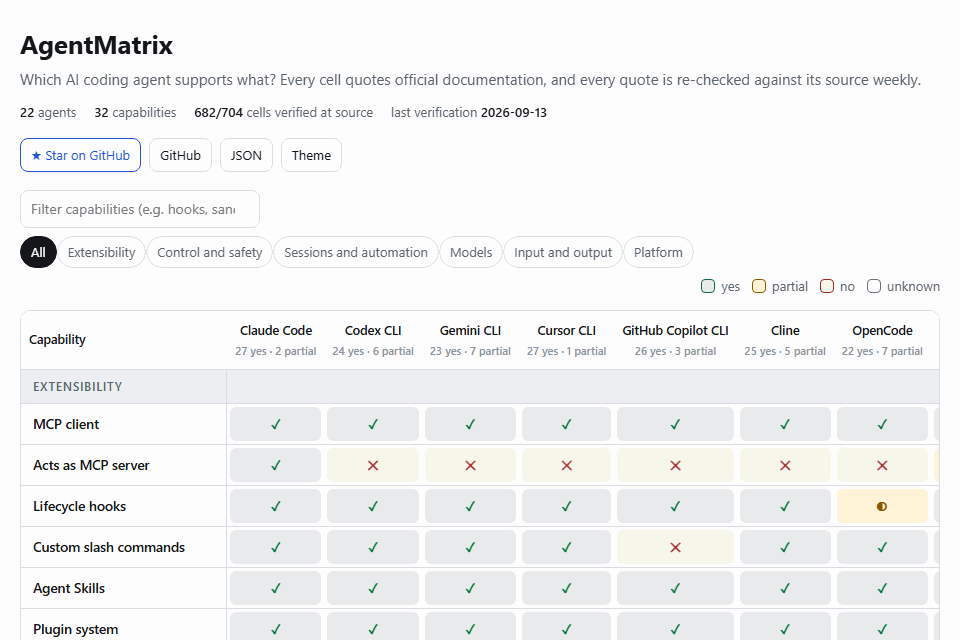Open Agent Skills checkmark for Cline

785,588
